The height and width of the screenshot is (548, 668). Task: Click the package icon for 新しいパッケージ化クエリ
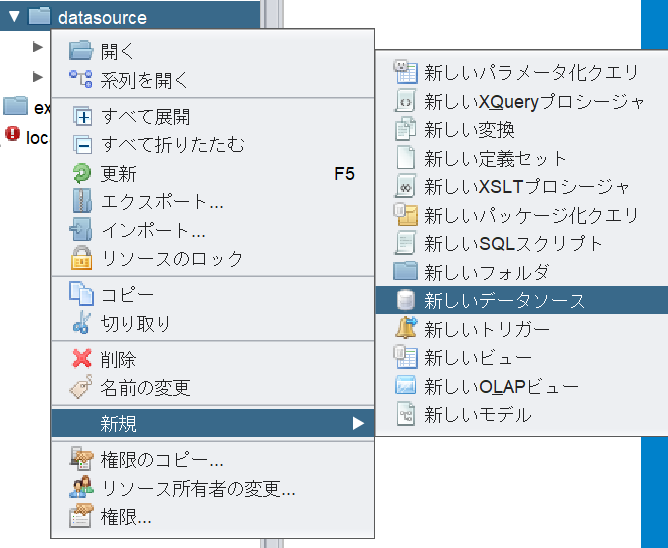(x=405, y=215)
